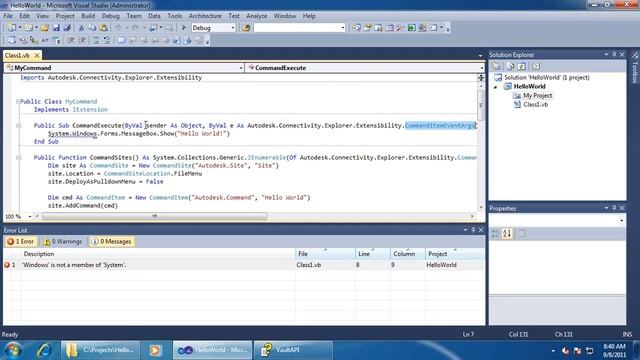
Task: Click Alphabetical sort icon in Properties panel
Action: (x=507, y=233)
